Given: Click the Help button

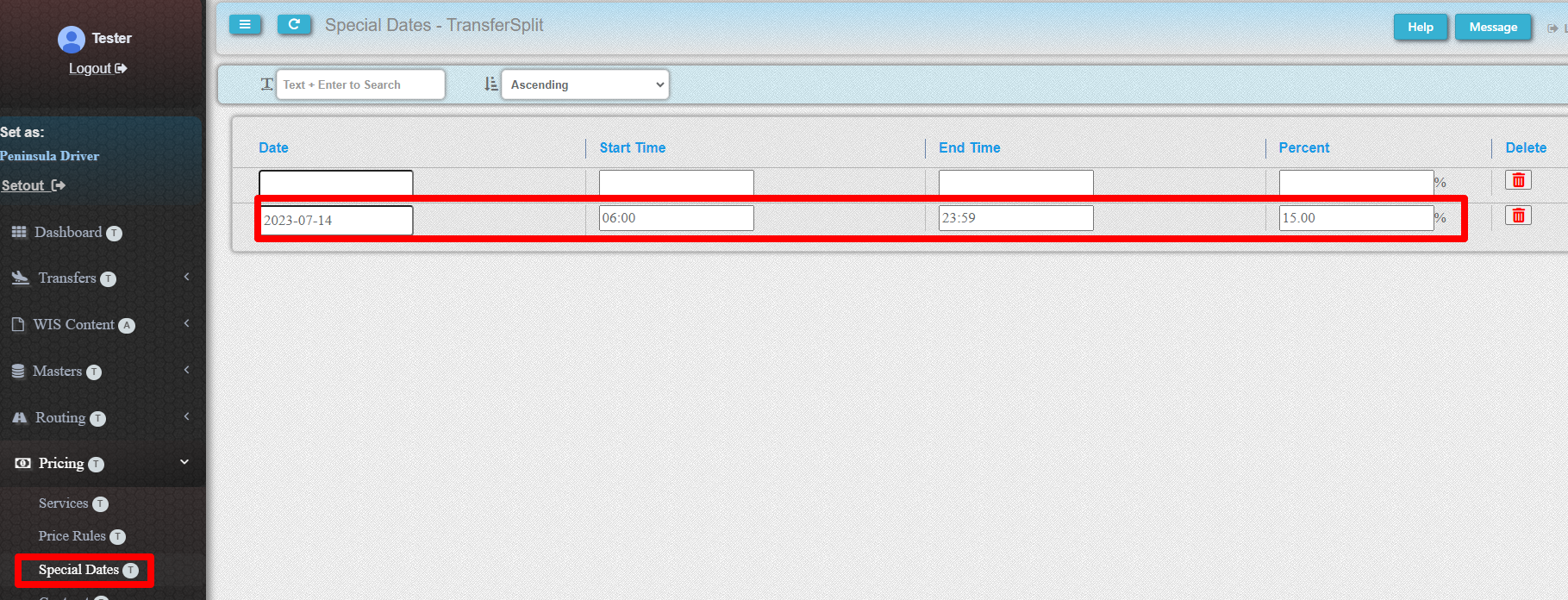Looking at the screenshot, I should pos(1420,28).
